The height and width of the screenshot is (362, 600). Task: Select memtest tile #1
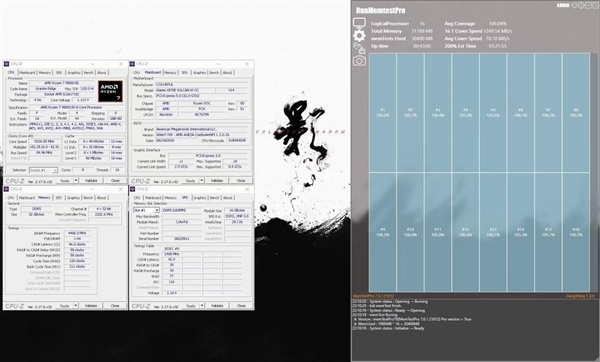(383, 113)
